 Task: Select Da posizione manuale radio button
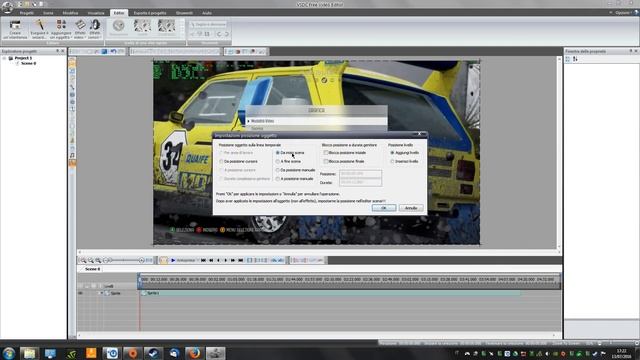(278, 170)
